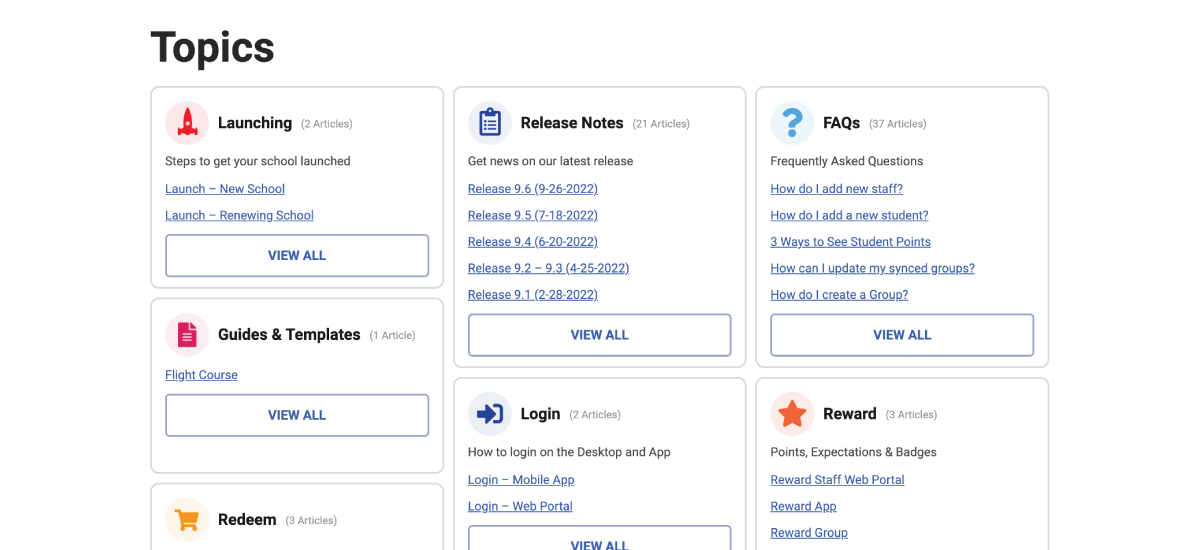Click the pink document Guides & Templates icon
This screenshot has height=550, width=1200.
[187, 335]
